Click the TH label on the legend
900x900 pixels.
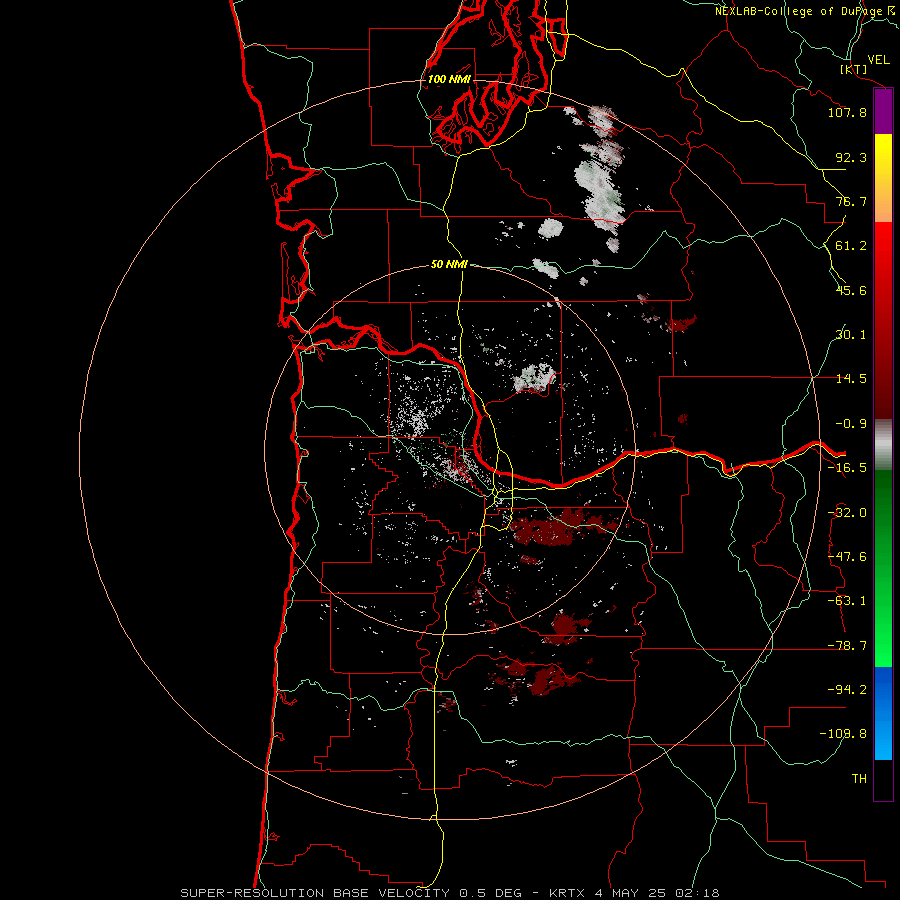tap(859, 778)
